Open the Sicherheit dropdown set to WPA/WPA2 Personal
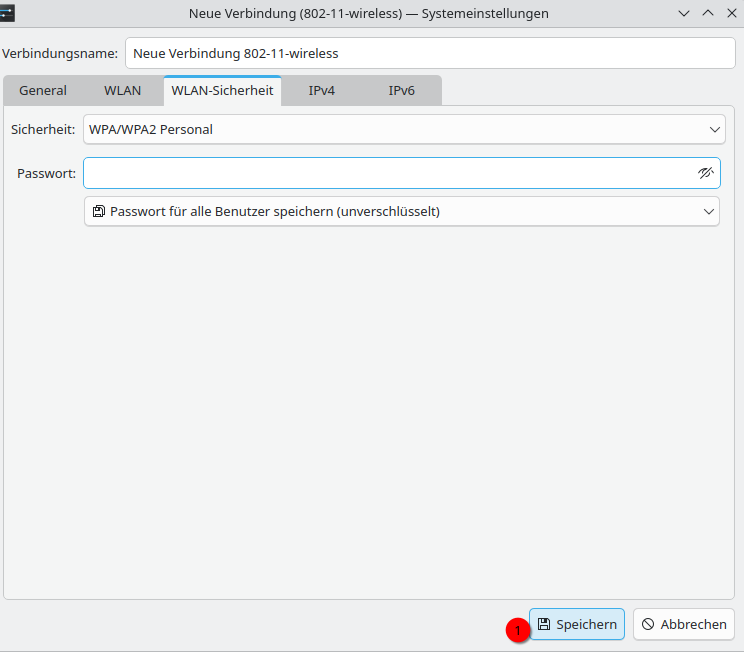 (402, 129)
